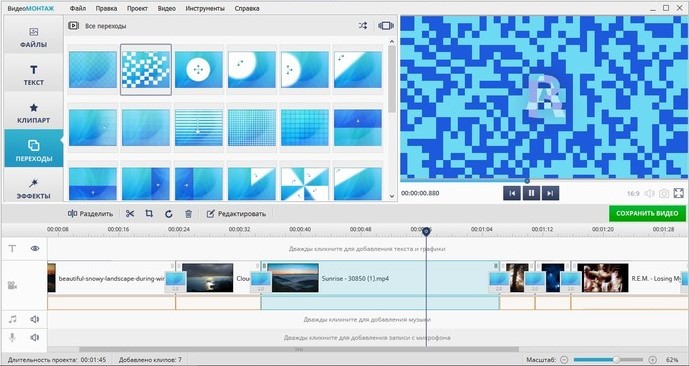
Task: Click the Масштаб slider handle
Action: [x=616, y=359]
